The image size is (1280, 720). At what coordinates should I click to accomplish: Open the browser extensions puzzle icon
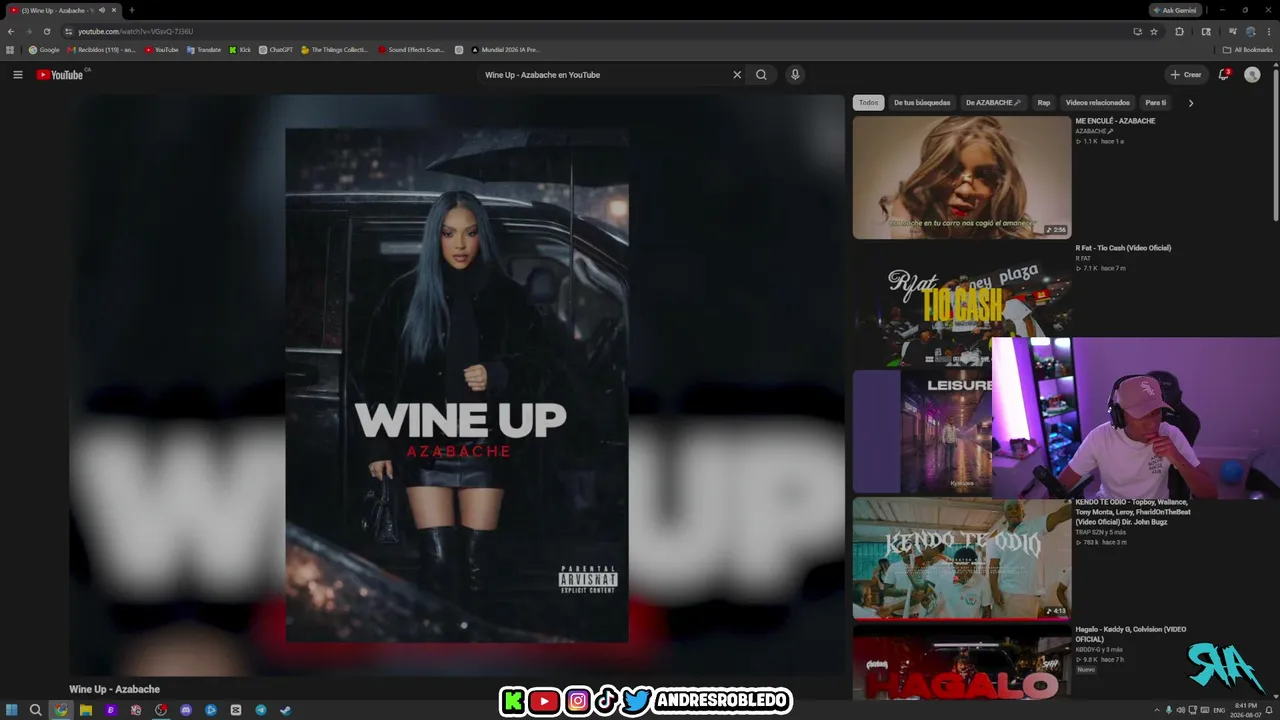point(1179,31)
